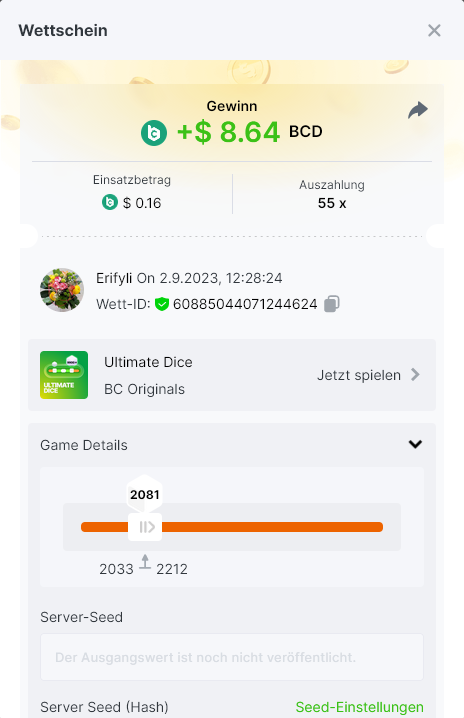Image resolution: width=464 pixels, height=718 pixels.
Task: Click the 2081 roll result marker
Action: (145, 495)
